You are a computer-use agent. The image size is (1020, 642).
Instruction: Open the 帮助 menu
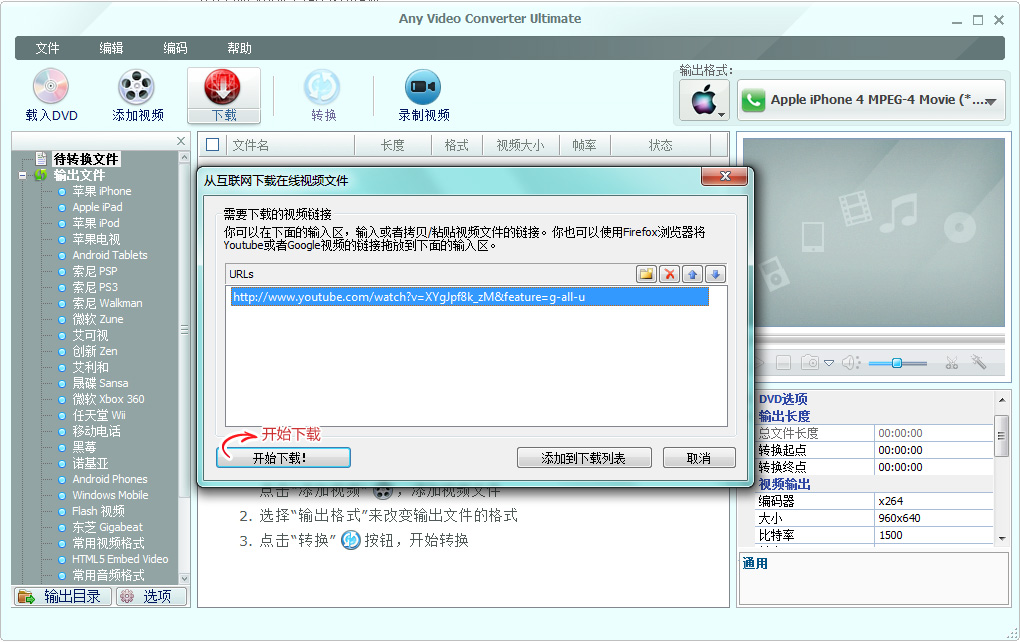[239, 48]
